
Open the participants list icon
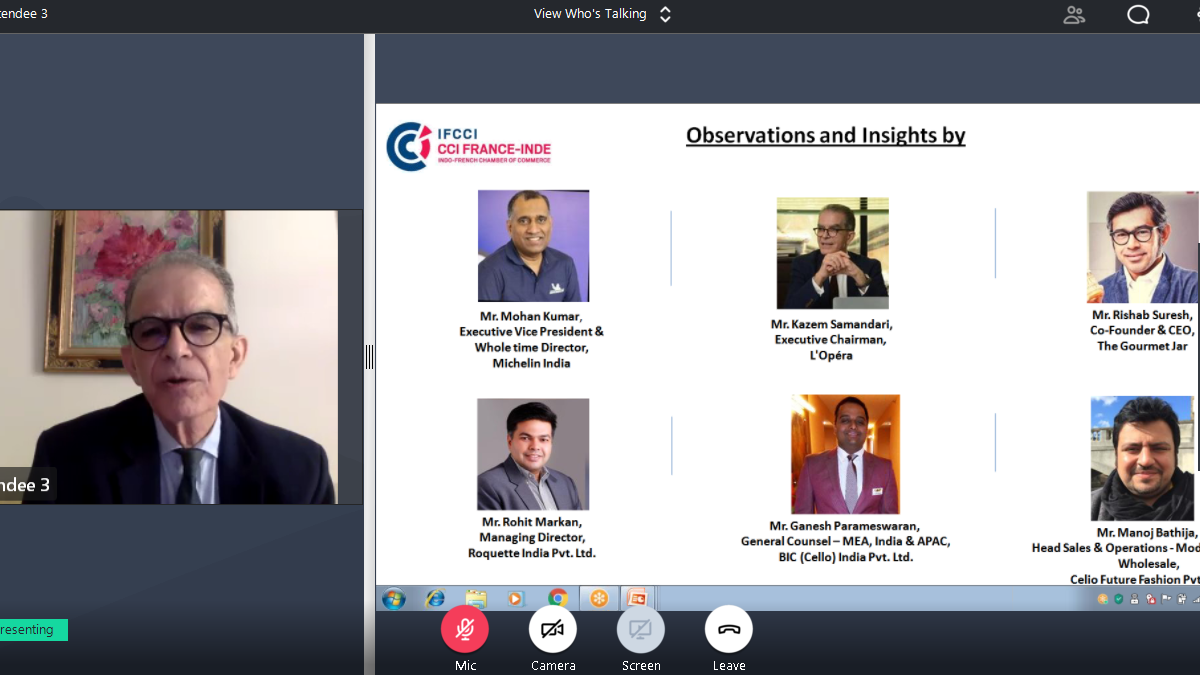point(1074,15)
